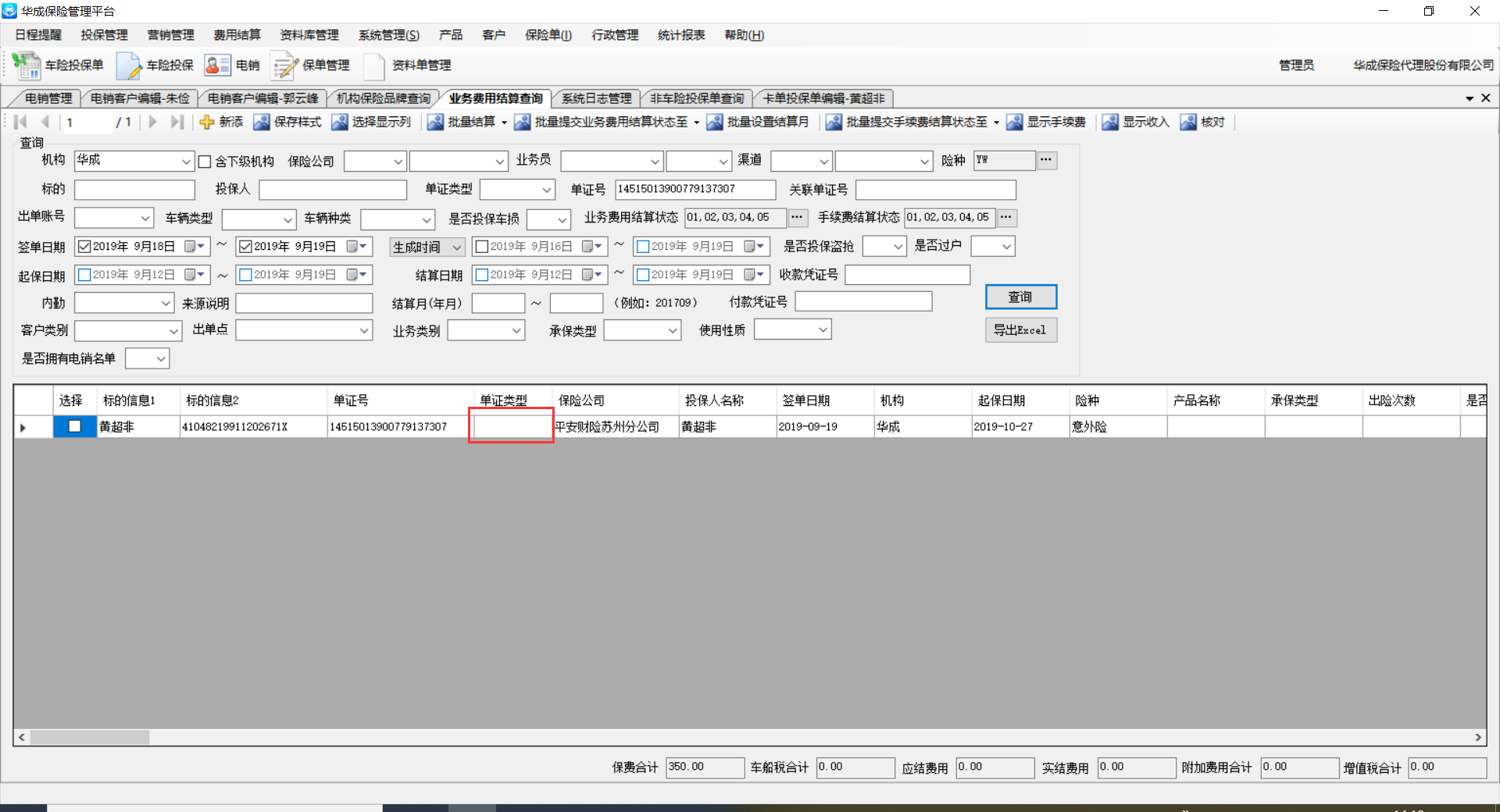Click the 保存样式 save style icon
The image size is (1500, 812).
click(x=262, y=123)
